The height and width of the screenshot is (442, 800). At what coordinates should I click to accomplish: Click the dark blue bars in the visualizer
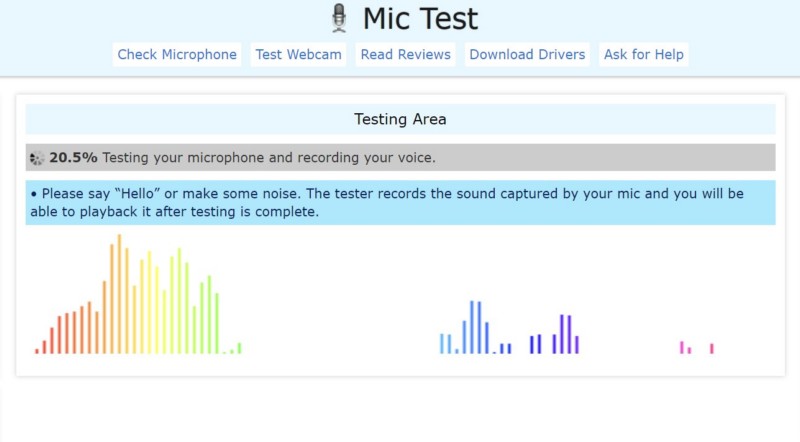535,344
